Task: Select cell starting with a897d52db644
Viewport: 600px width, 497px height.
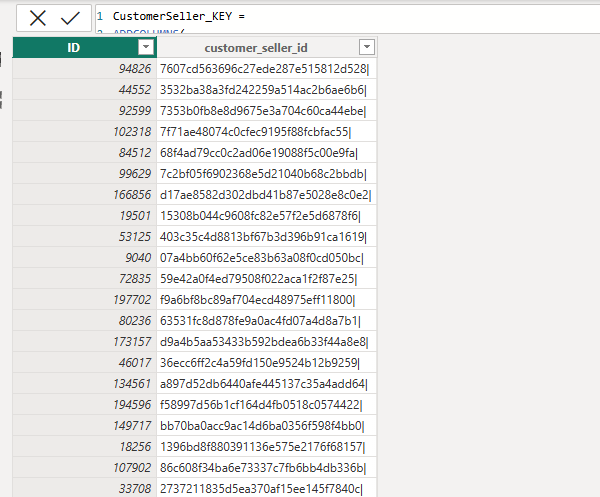Action: click(x=264, y=384)
